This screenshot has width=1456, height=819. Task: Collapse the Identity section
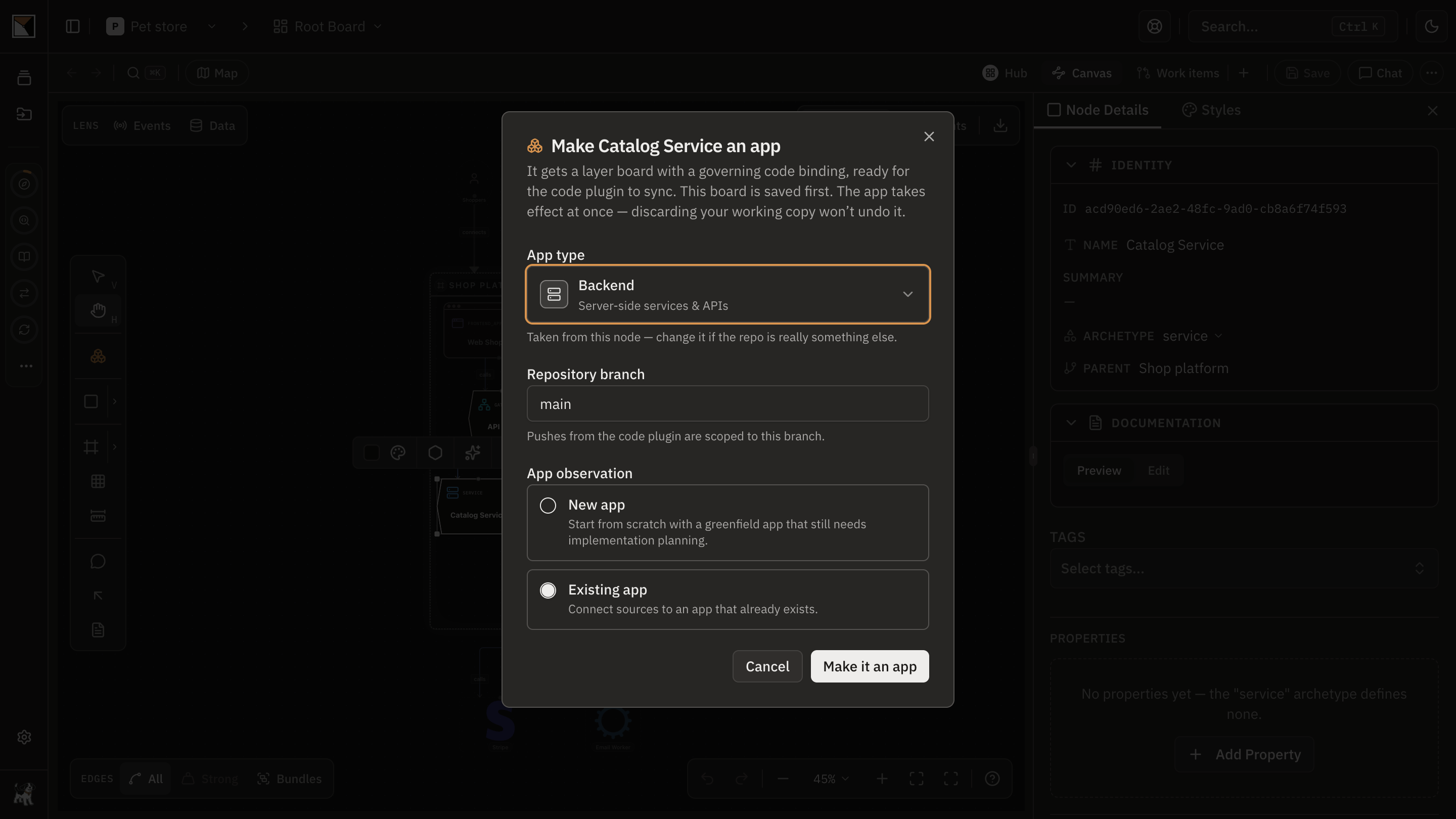pos(1071,165)
